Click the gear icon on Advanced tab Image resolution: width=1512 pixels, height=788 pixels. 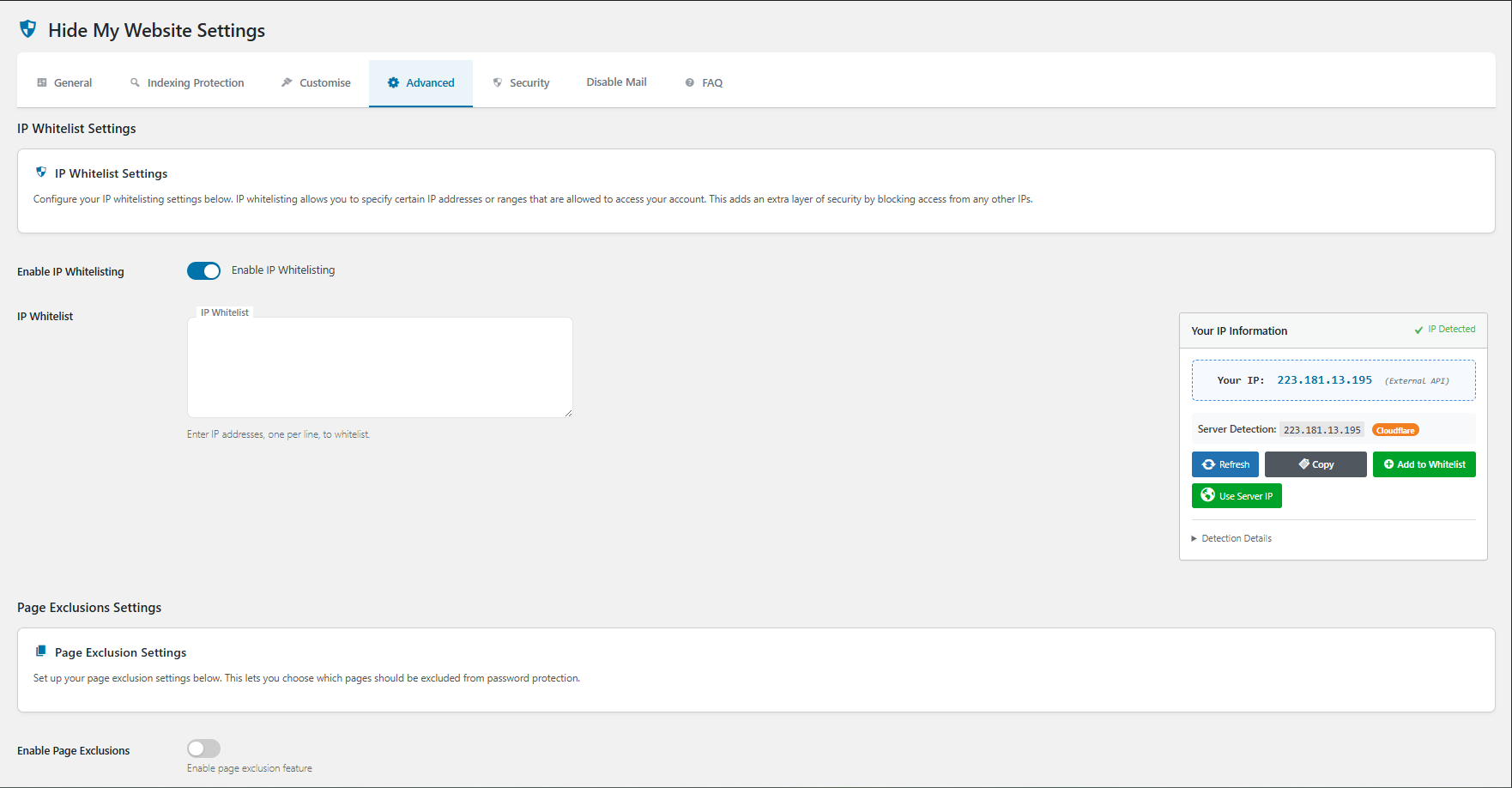click(x=393, y=82)
